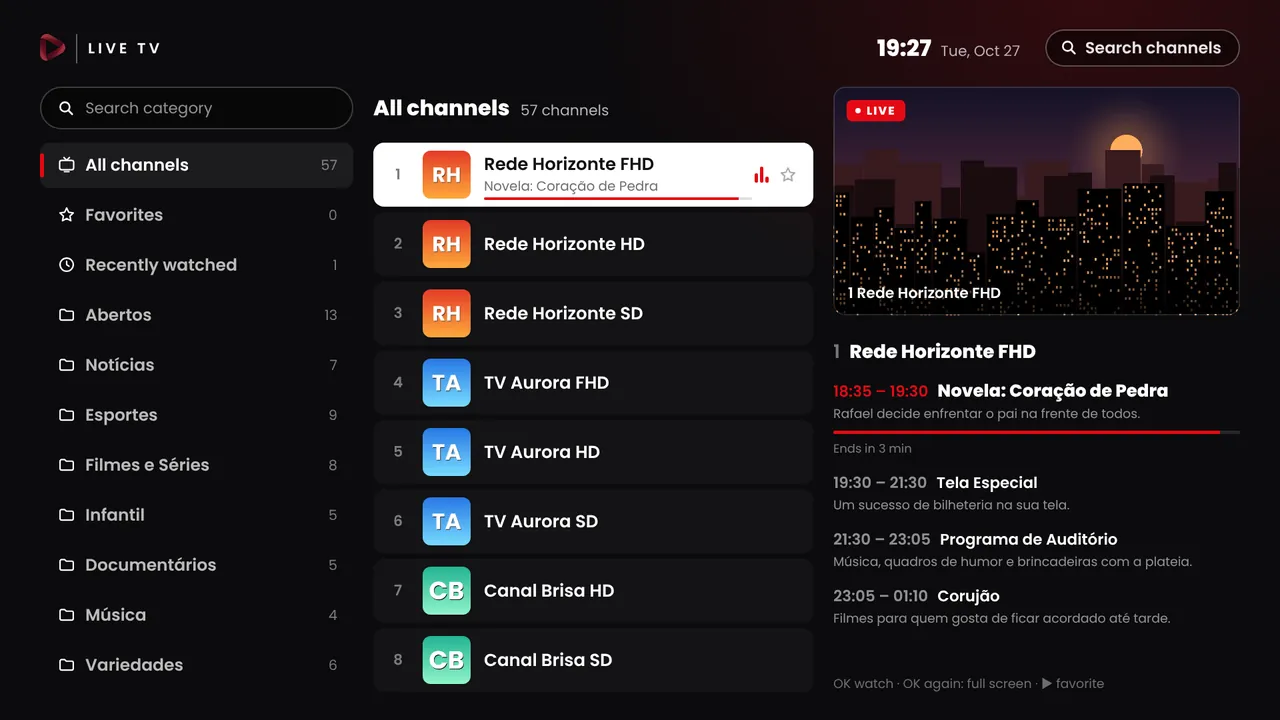Click the Tue, Oct 27 date text

click(980, 50)
